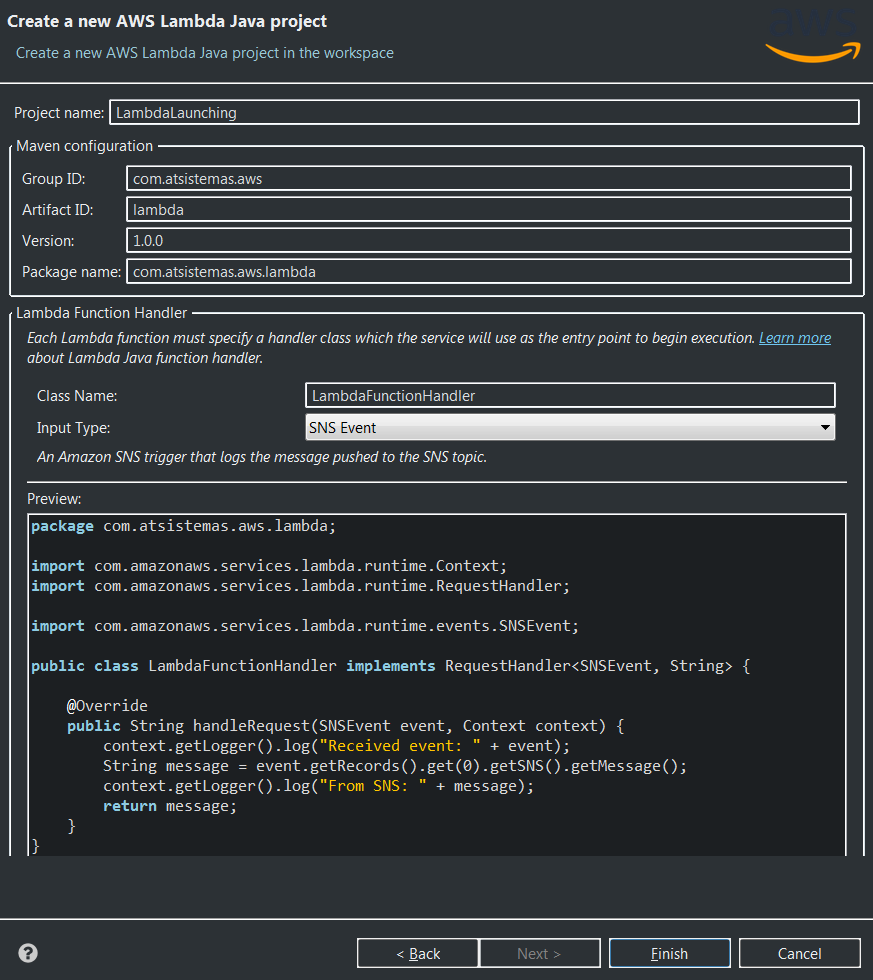This screenshot has width=873, height=980.
Task: Edit the Package name field
Action: pyautogui.click(x=489, y=271)
